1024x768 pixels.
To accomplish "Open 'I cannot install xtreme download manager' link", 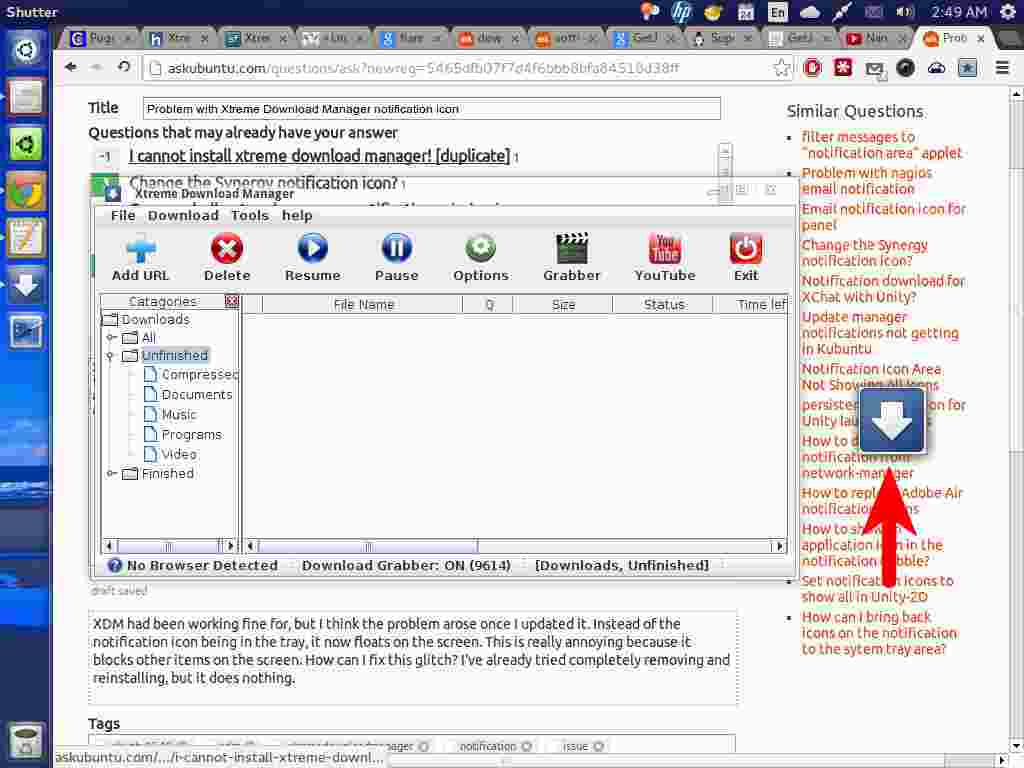I will tap(319, 156).
